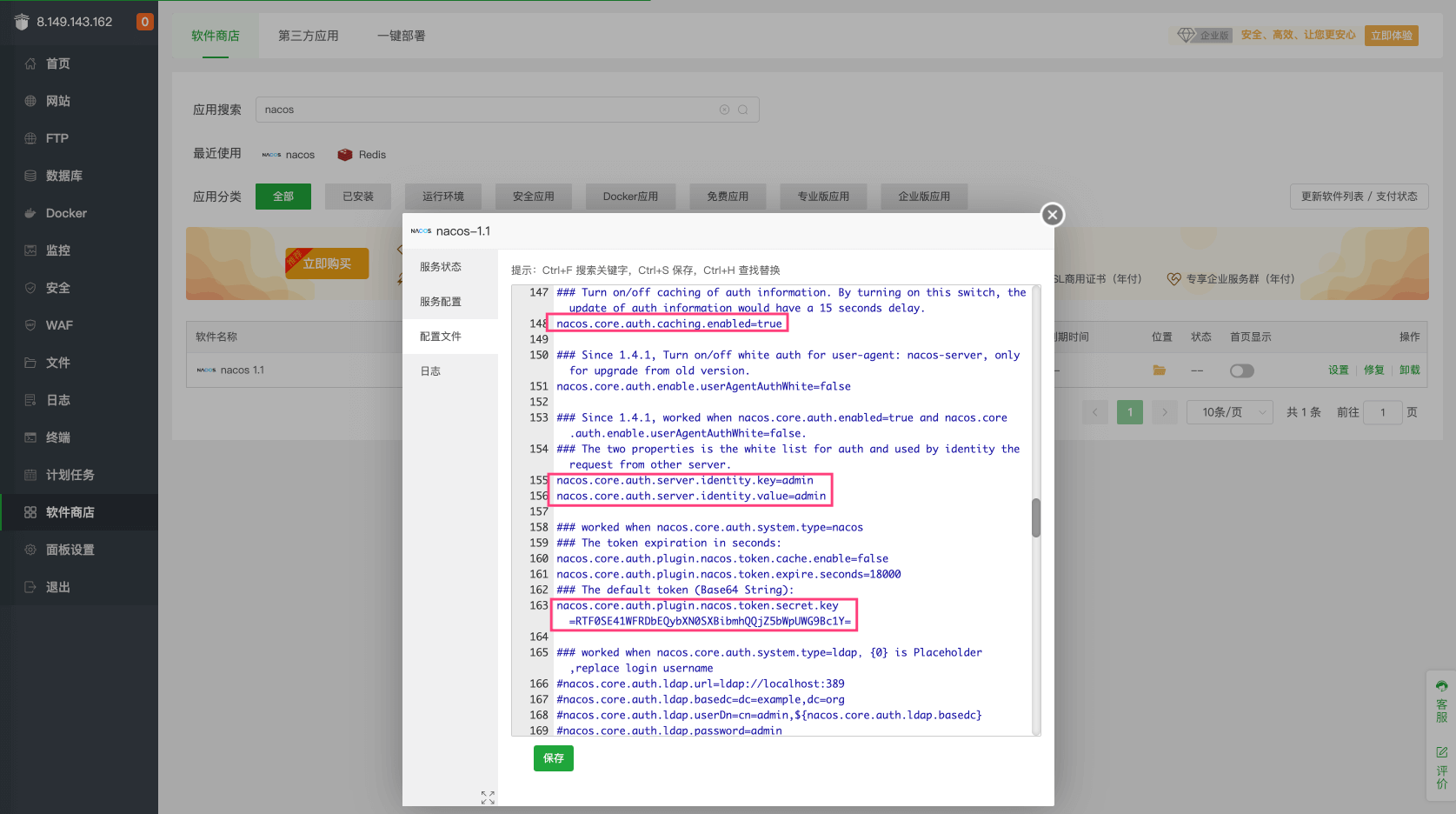1456x814 pixels.
Task: Clear the nacos search text icon
Action: tap(724, 110)
